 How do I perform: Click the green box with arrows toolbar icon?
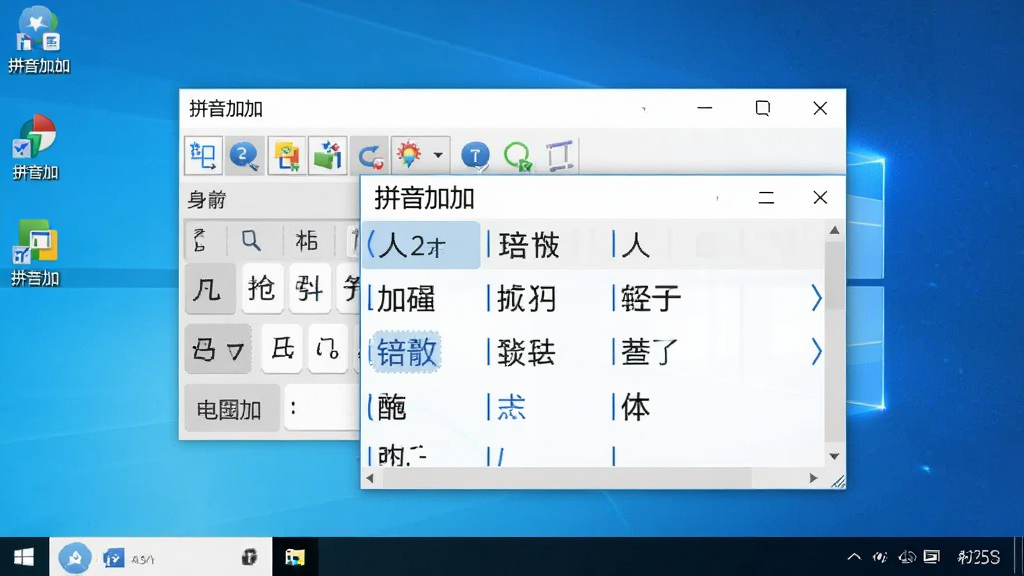coord(327,155)
